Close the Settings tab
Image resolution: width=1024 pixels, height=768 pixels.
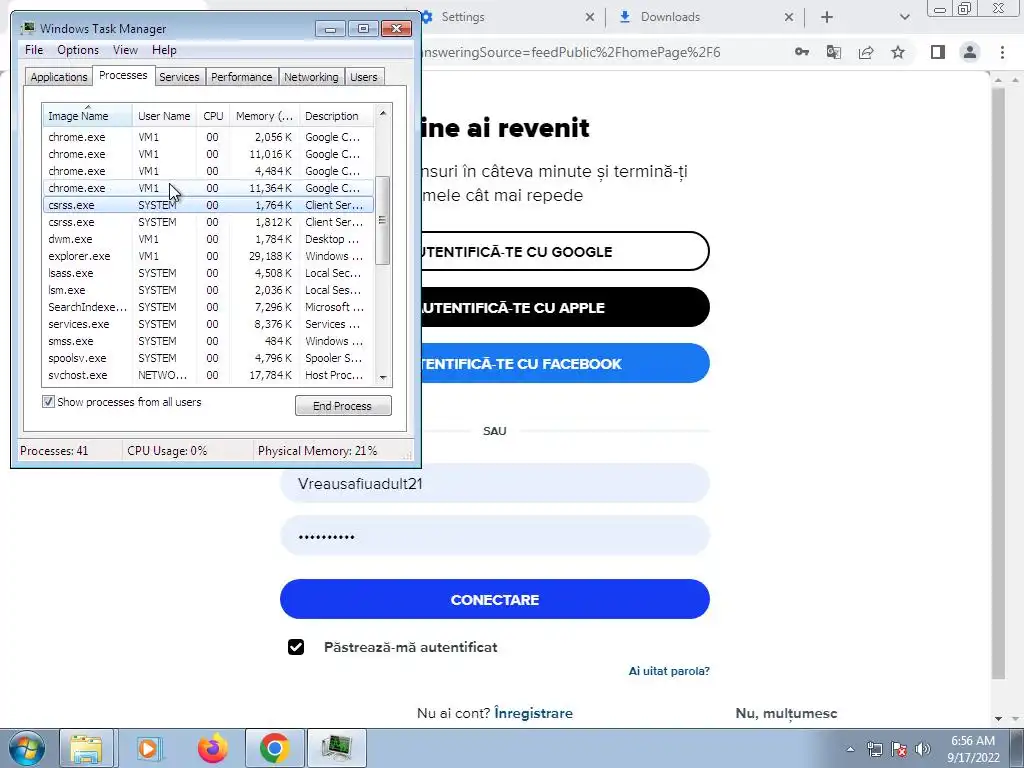tap(590, 18)
